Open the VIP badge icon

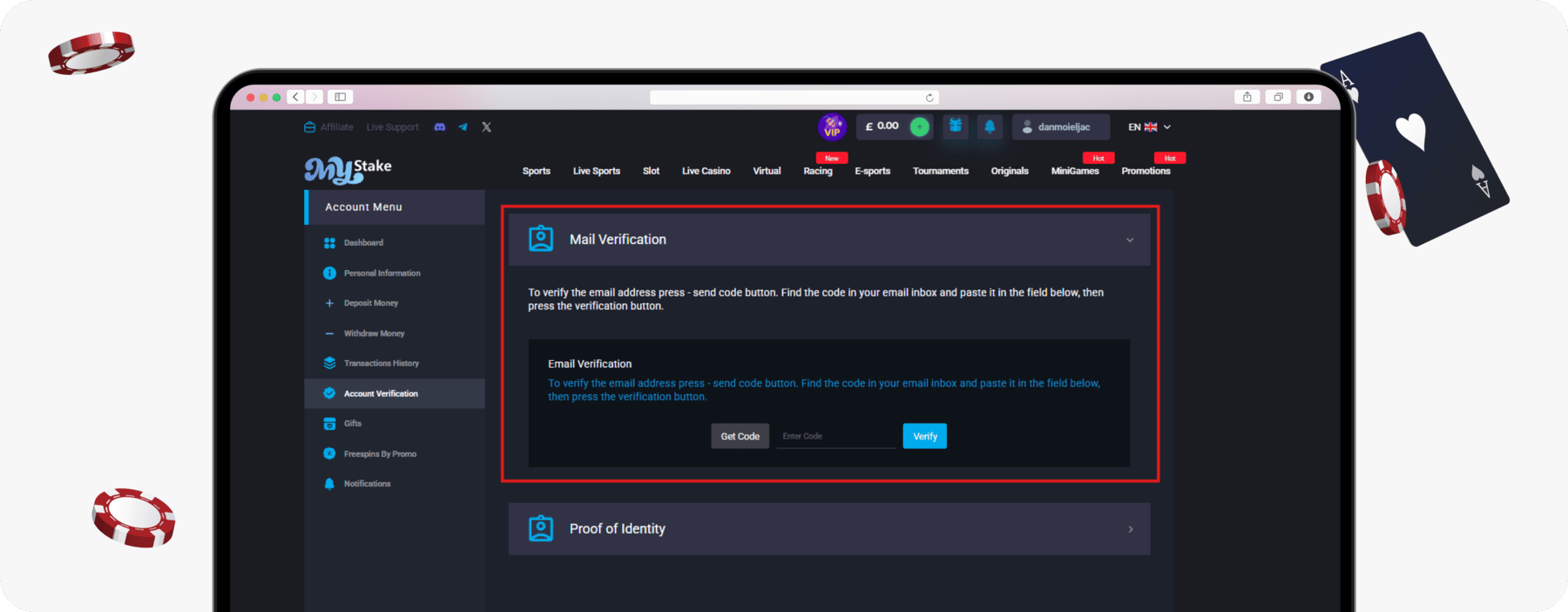(832, 127)
